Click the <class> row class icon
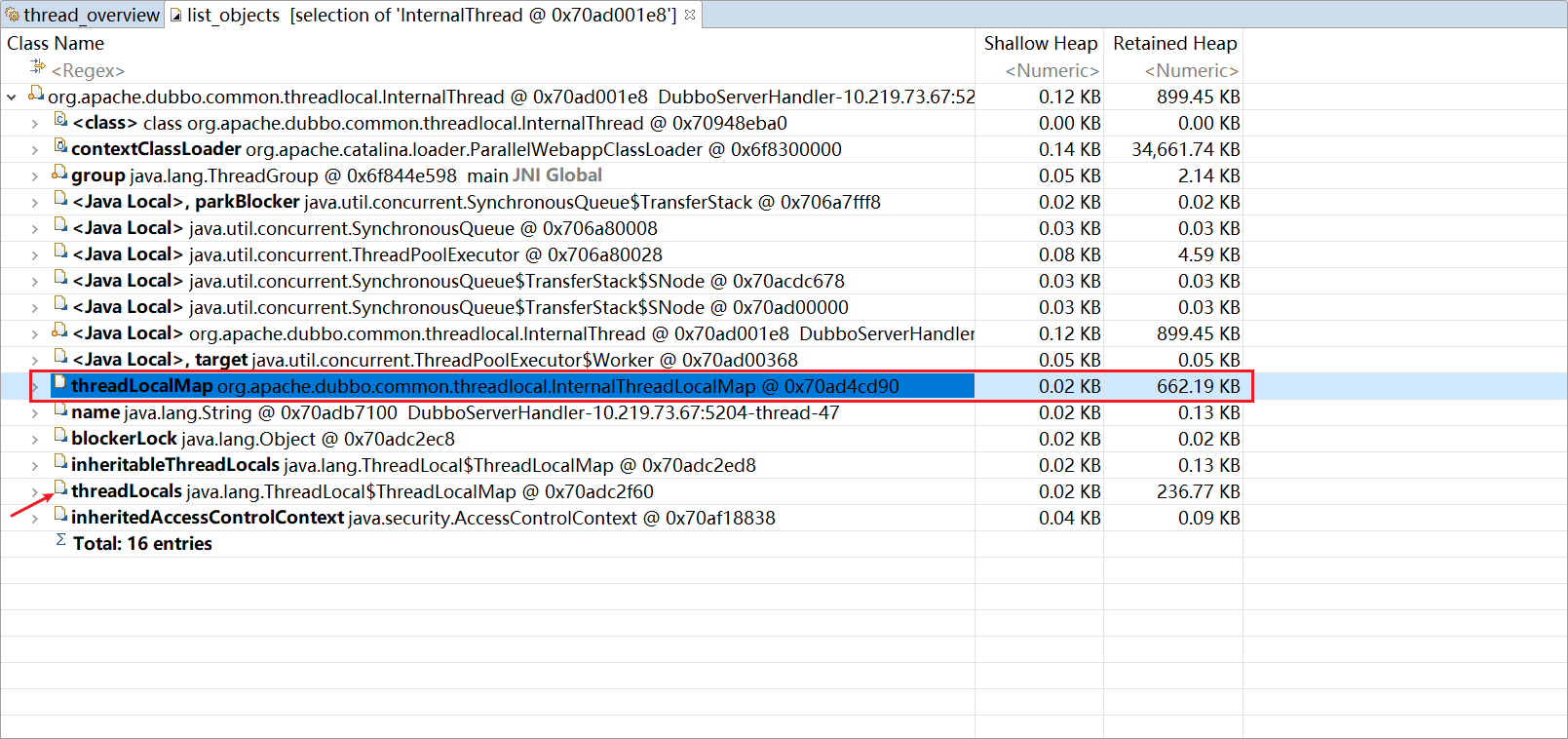 pyautogui.click(x=60, y=120)
